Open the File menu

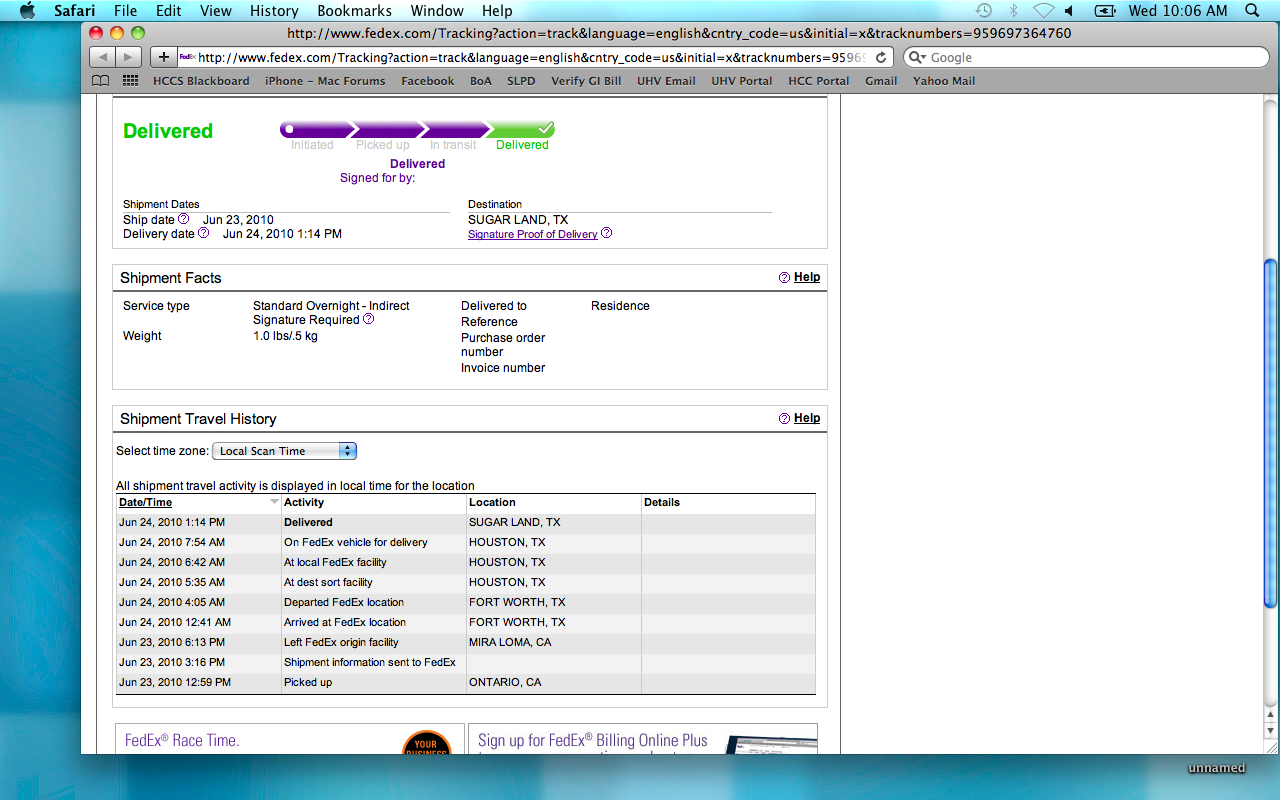pos(125,11)
